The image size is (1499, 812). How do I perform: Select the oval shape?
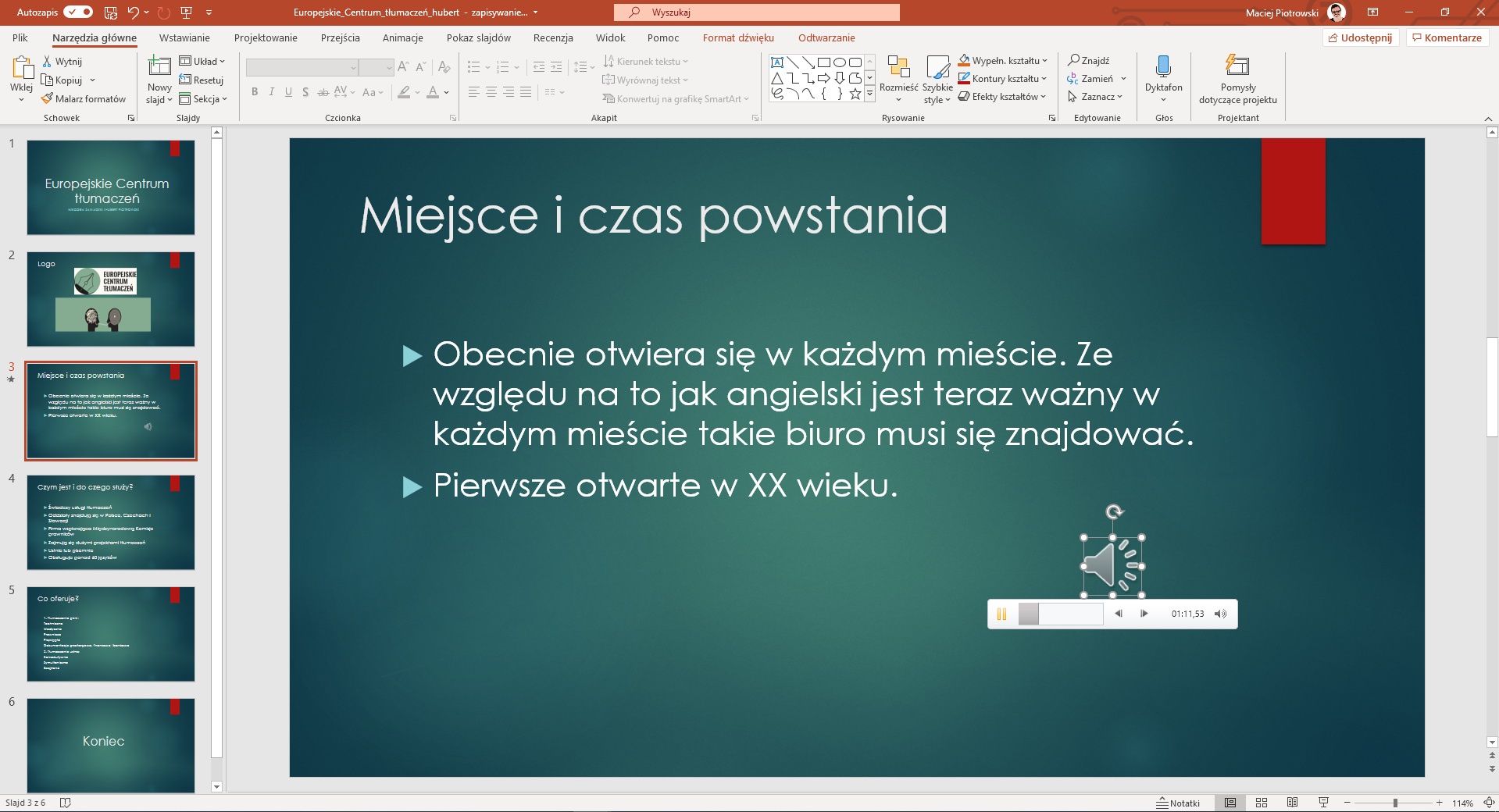840,62
